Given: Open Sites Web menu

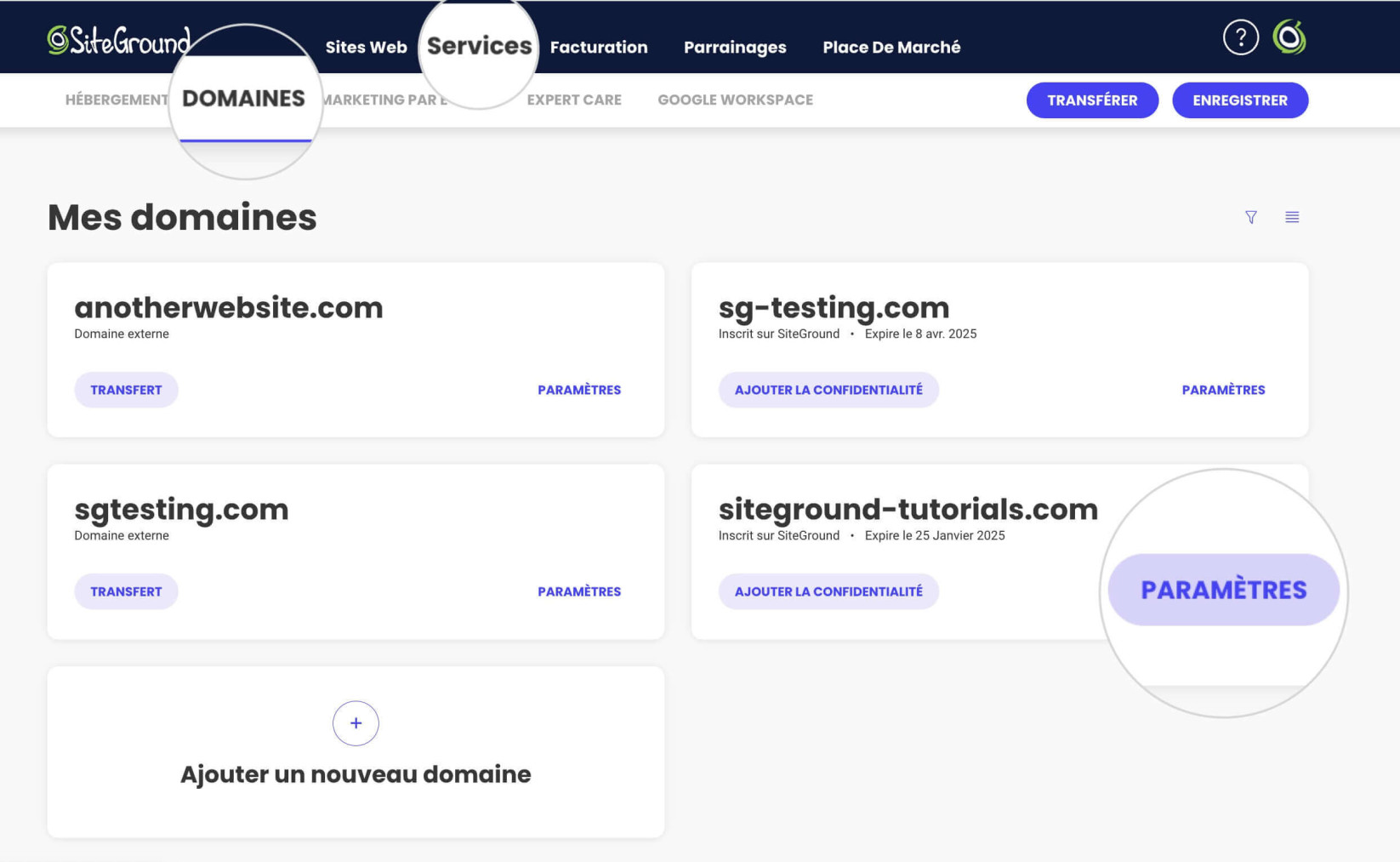Looking at the screenshot, I should click(366, 48).
